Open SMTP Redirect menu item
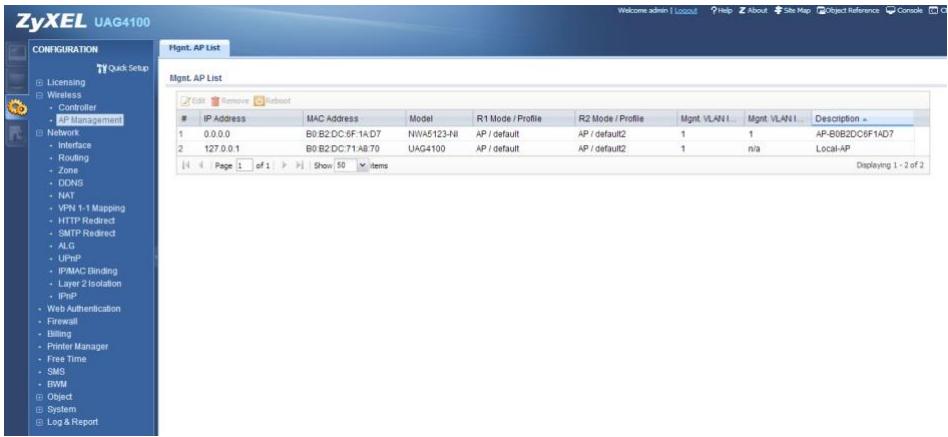Viewport: 948px width, 437px height. coord(86,233)
